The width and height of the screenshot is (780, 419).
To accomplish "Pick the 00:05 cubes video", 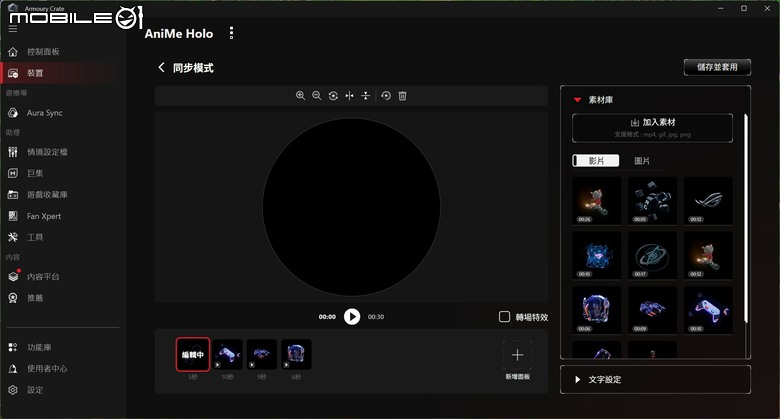I will click(652, 201).
